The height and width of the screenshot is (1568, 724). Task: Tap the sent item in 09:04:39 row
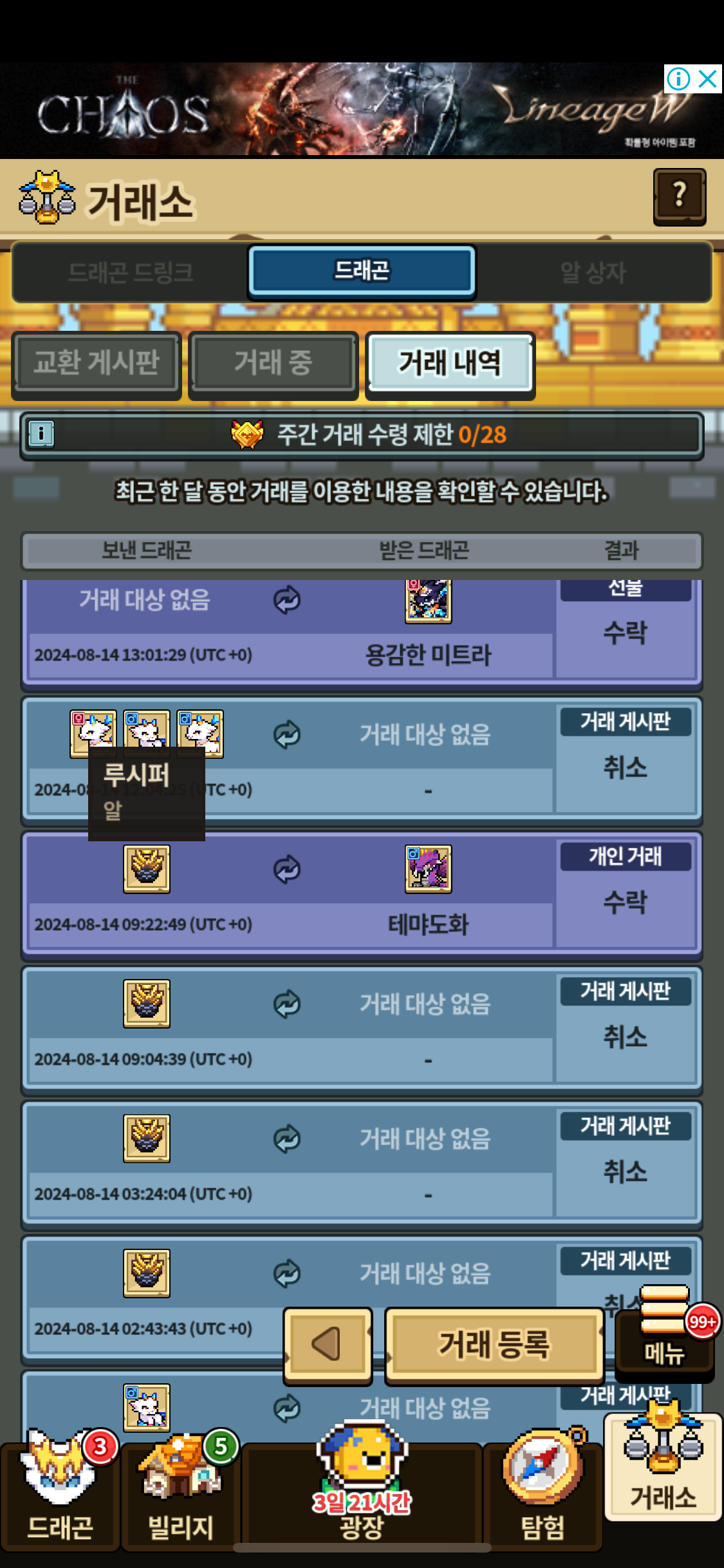(147, 1003)
